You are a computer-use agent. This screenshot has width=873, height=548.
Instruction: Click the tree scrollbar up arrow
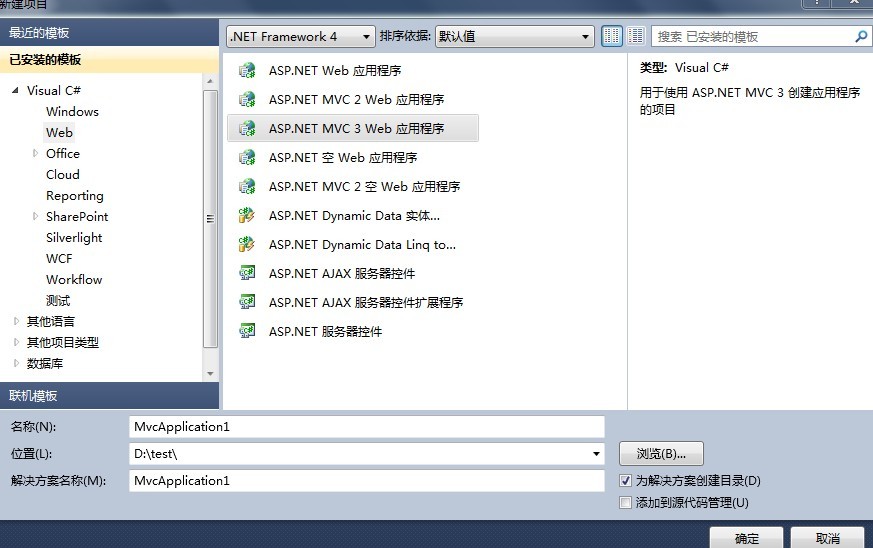click(x=210, y=81)
